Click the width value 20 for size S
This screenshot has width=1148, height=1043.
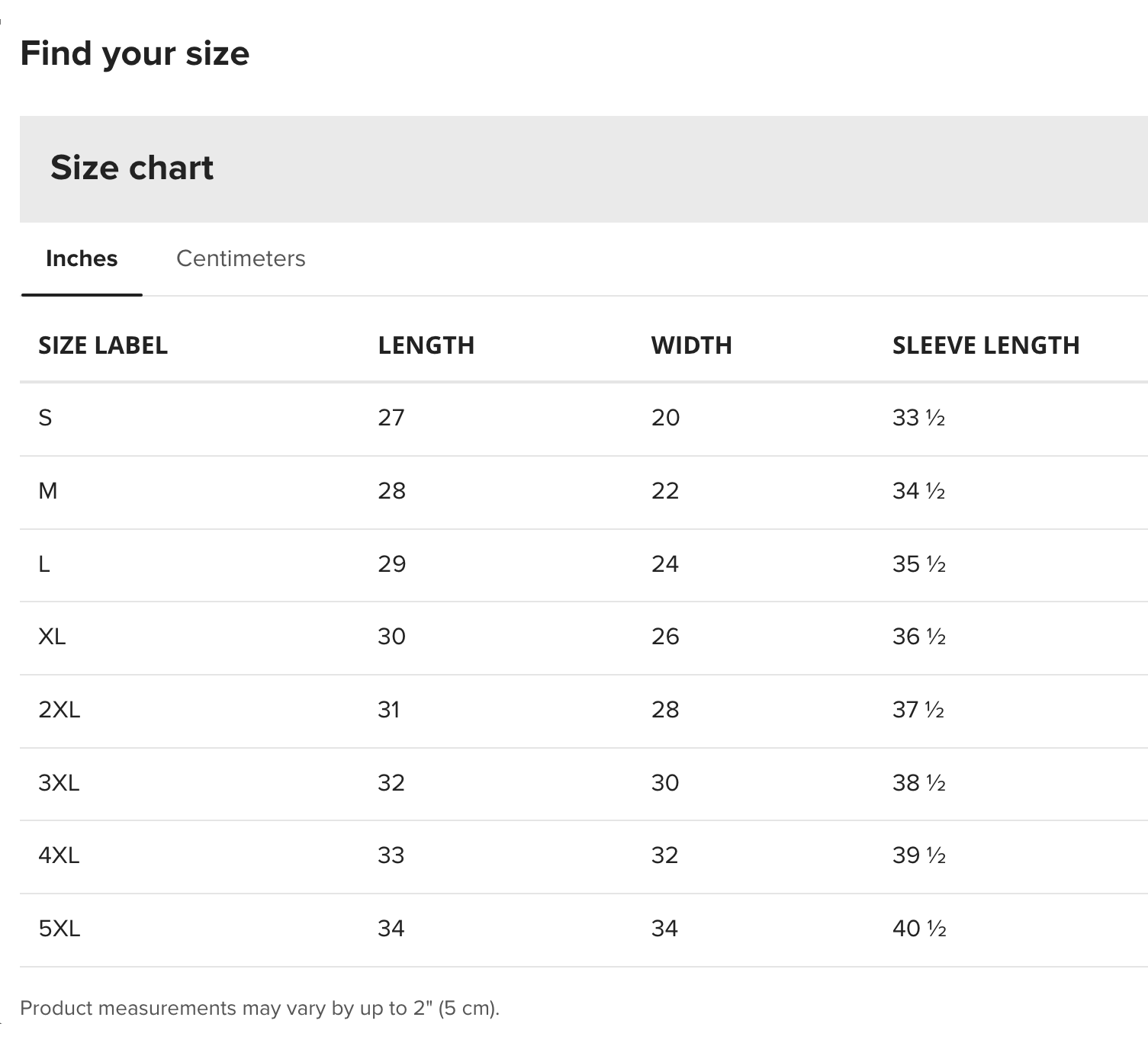[665, 418]
